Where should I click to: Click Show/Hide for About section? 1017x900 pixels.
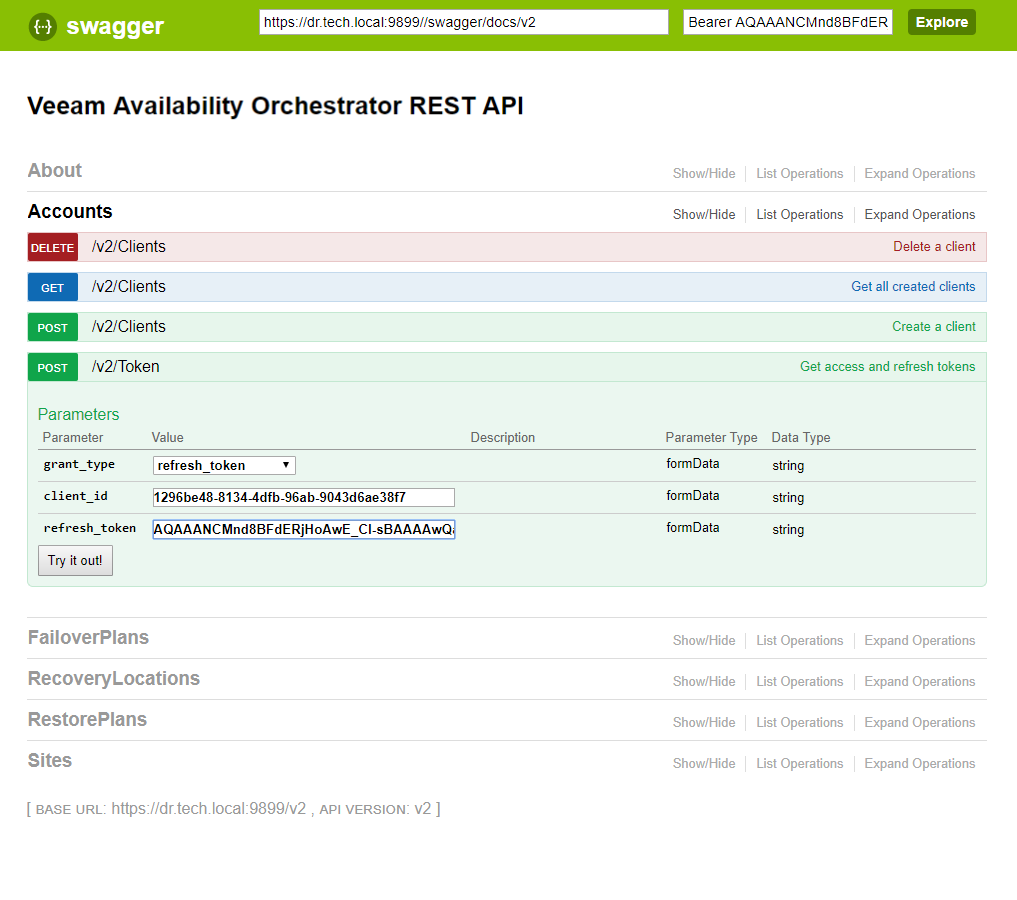pyautogui.click(x=704, y=174)
